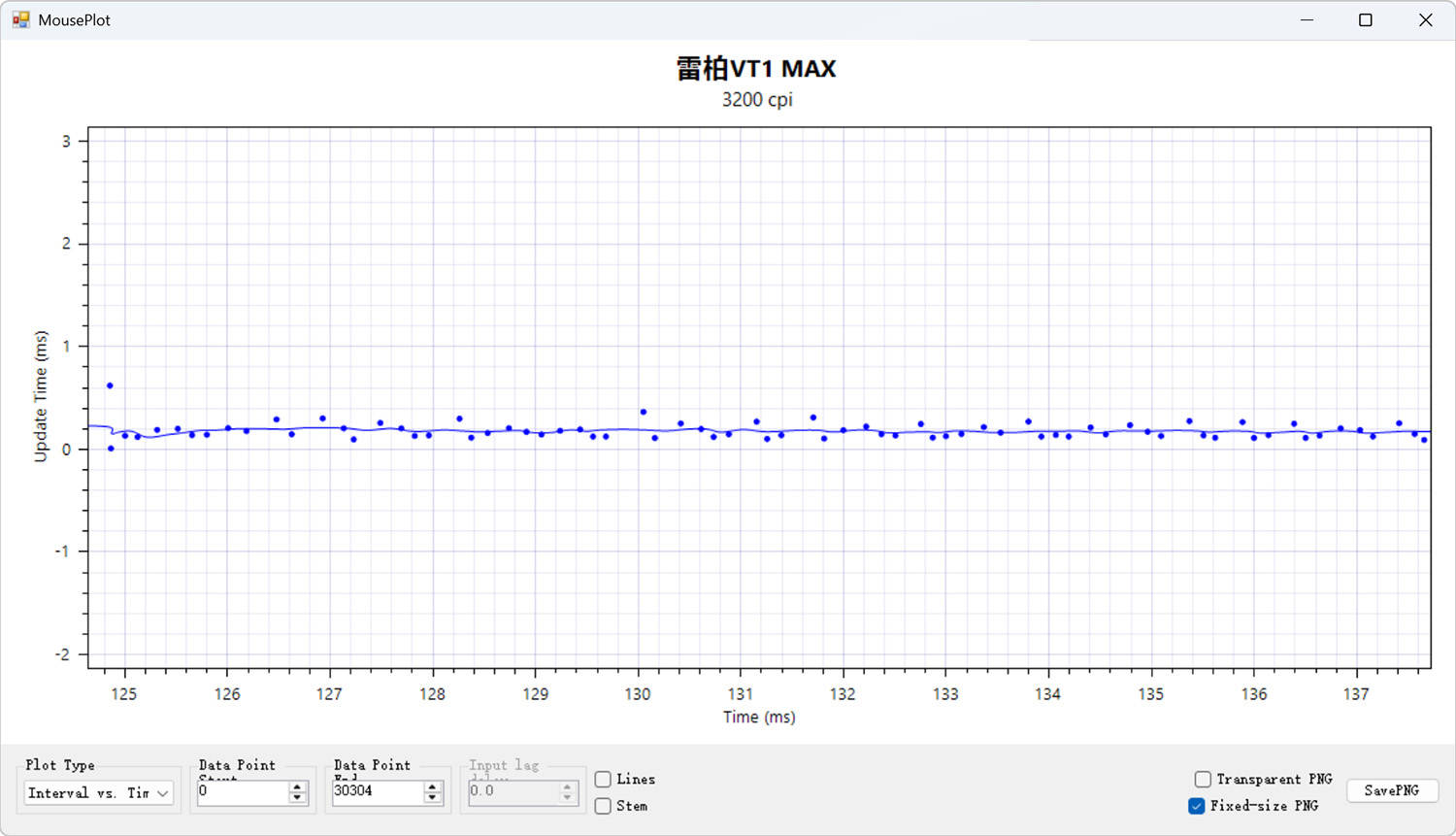Uncheck the Fixed-size PNG checkbox

click(x=1197, y=806)
